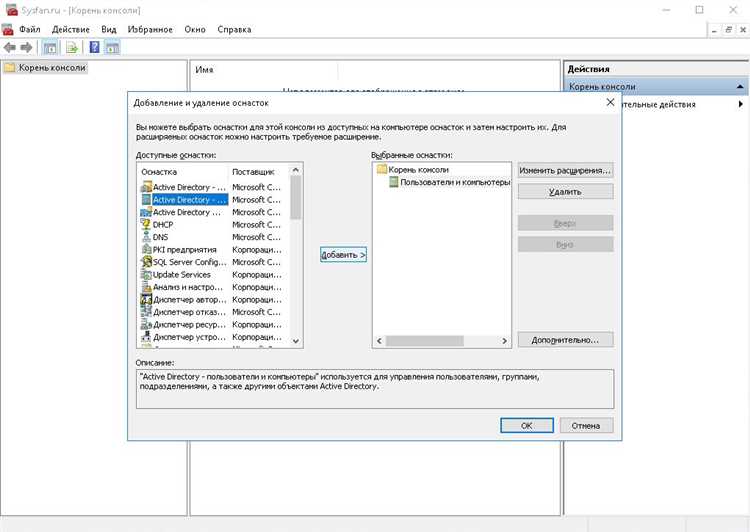Select the Диспетчер ресур… snap-in icon
This screenshot has height=532, width=750.
point(146,324)
